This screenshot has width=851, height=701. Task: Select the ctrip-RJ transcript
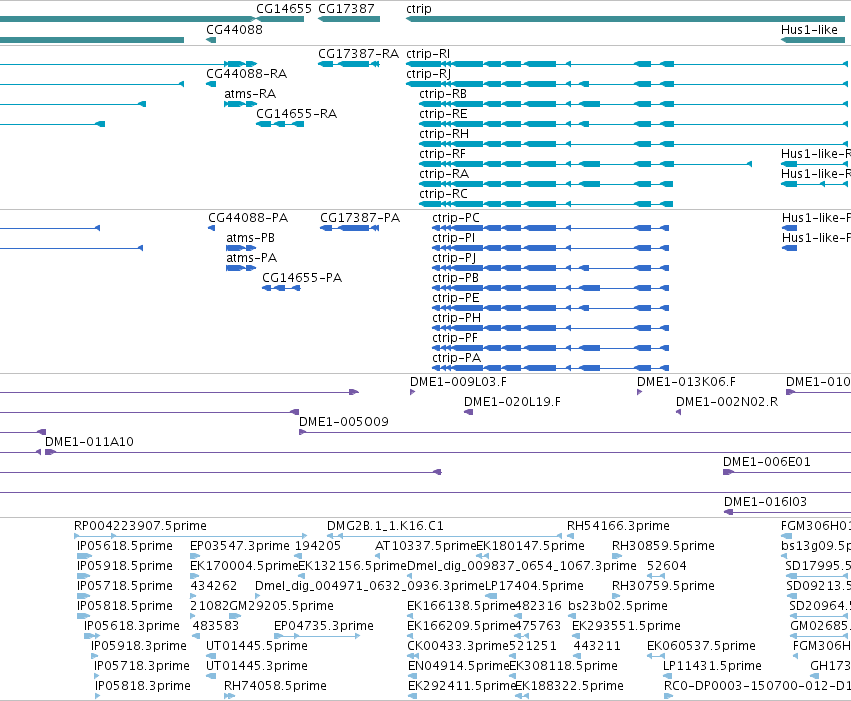pyautogui.click(x=628, y=84)
